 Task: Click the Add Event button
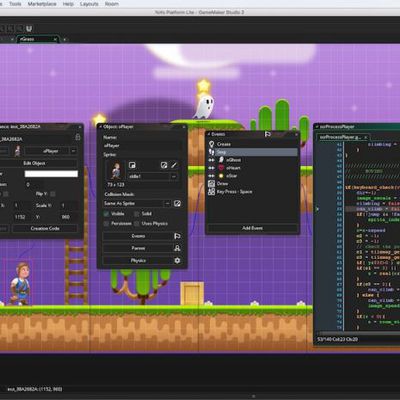pos(252,228)
